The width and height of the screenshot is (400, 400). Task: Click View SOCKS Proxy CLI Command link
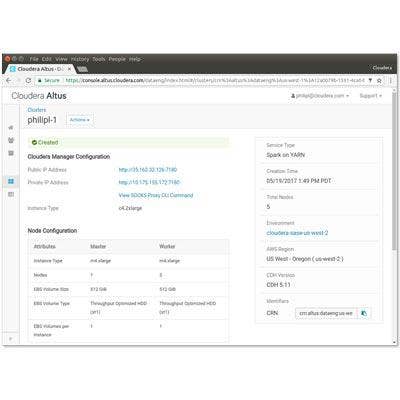click(156, 195)
